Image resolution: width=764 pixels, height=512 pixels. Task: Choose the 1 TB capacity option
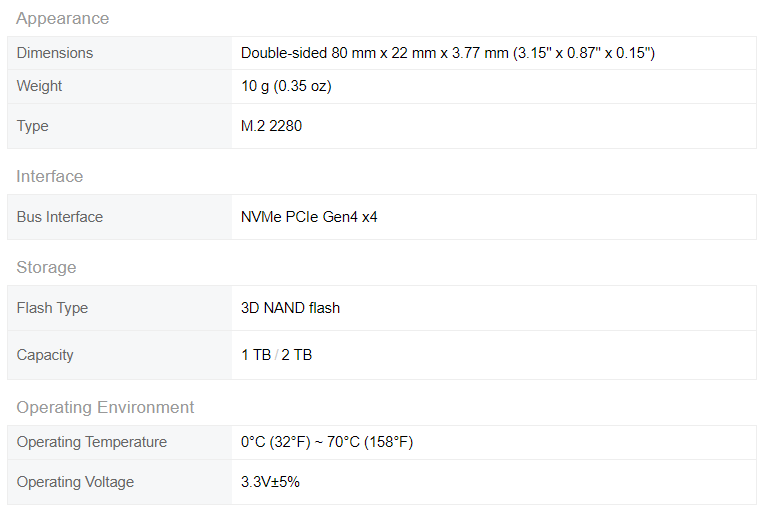click(x=254, y=355)
